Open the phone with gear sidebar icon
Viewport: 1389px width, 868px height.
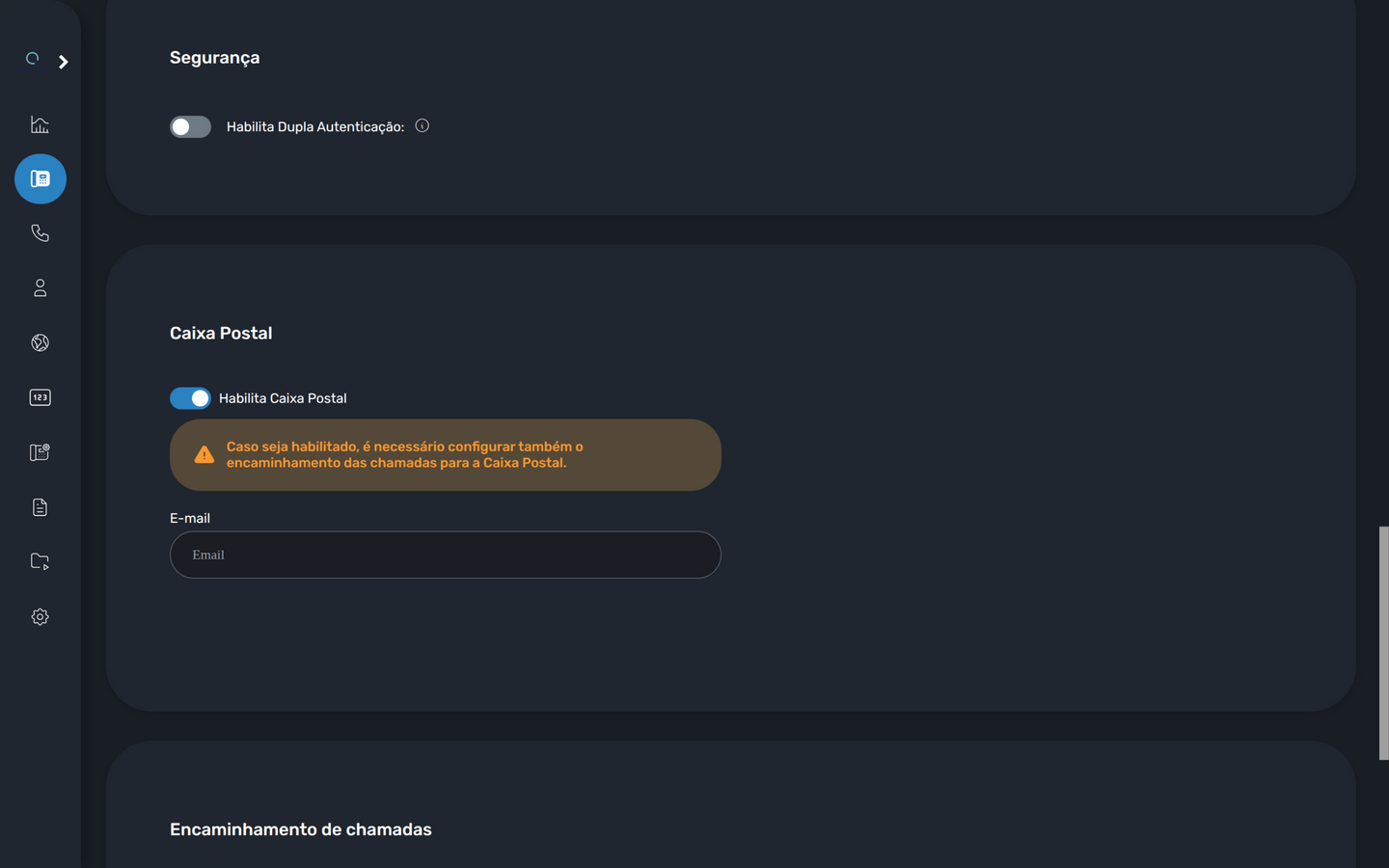coord(40,452)
